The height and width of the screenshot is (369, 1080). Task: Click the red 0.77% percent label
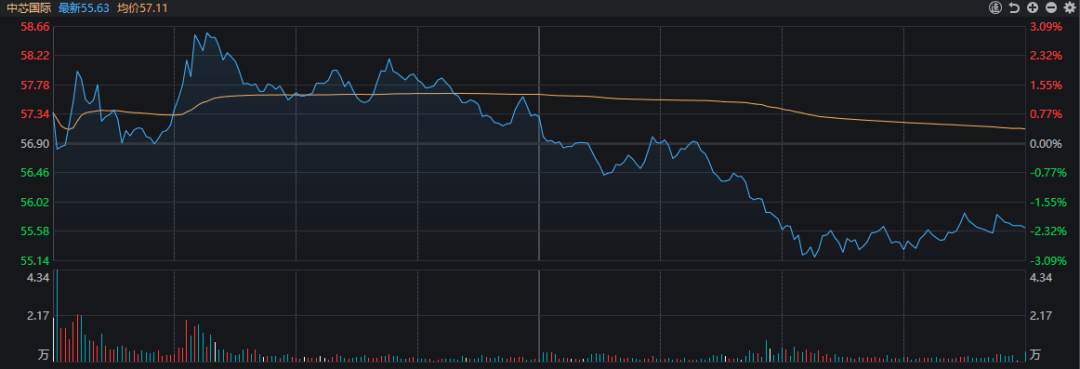pyautogui.click(x=1046, y=114)
